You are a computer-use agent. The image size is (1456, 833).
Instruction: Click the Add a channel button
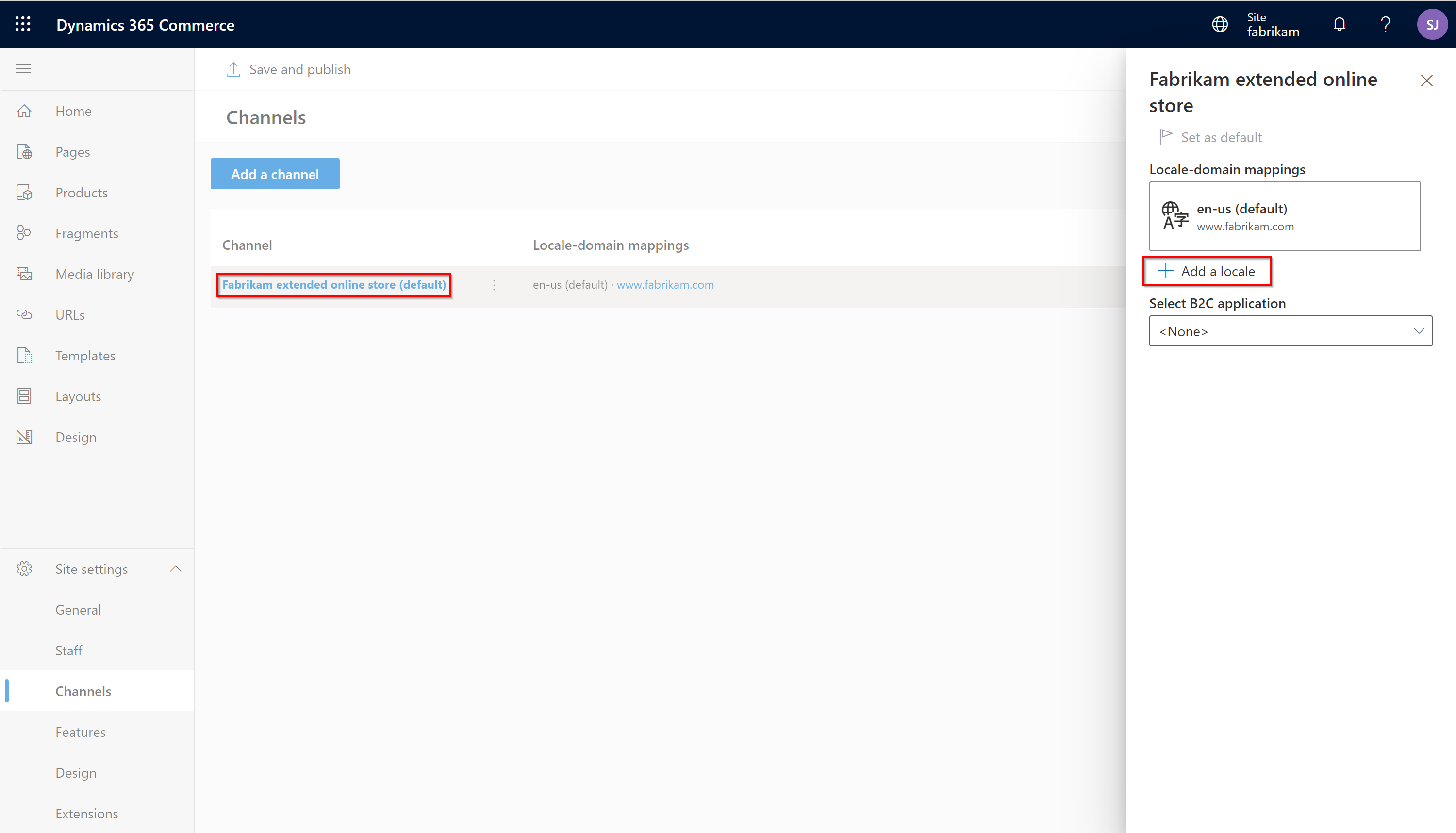(275, 174)
